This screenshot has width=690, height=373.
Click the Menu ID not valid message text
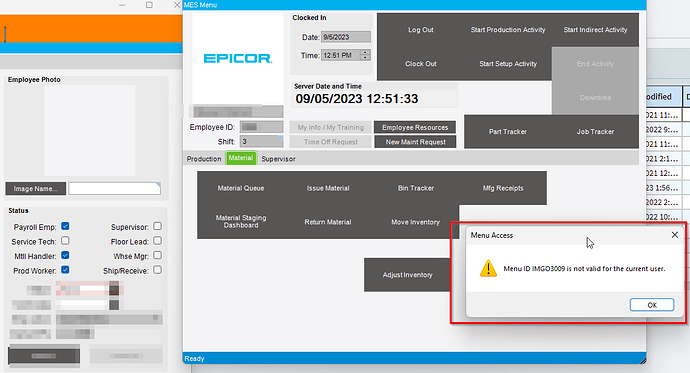(x=584, y=269)
